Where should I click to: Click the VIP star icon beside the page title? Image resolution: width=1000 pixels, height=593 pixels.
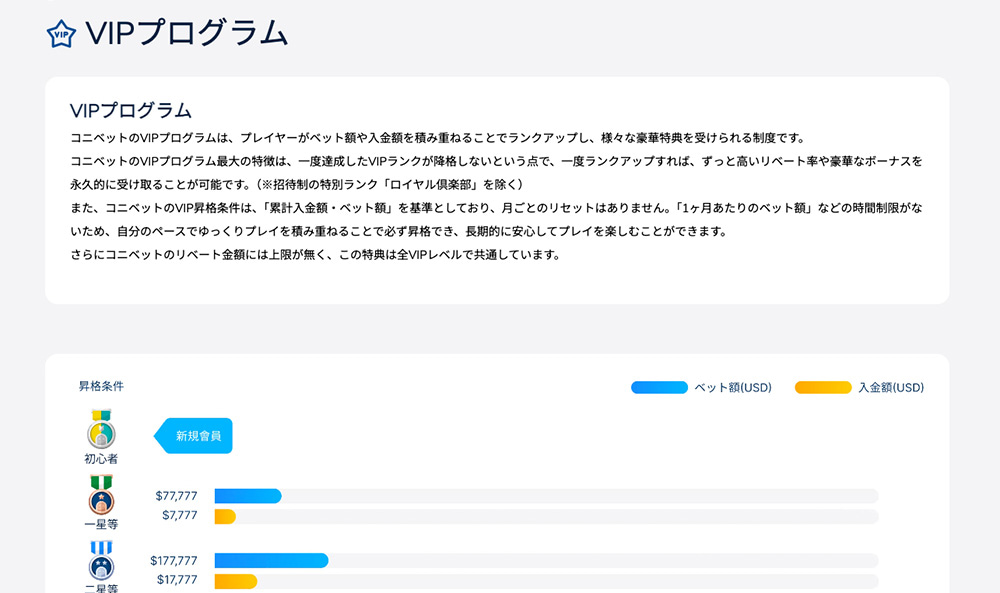[61, 34]
